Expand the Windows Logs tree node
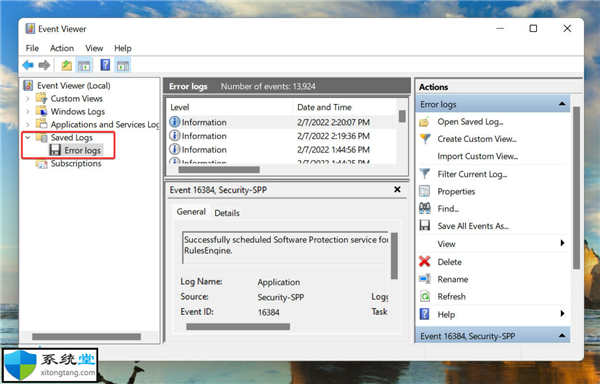This screenshot has height=384, width=600. tap(28, 112)
